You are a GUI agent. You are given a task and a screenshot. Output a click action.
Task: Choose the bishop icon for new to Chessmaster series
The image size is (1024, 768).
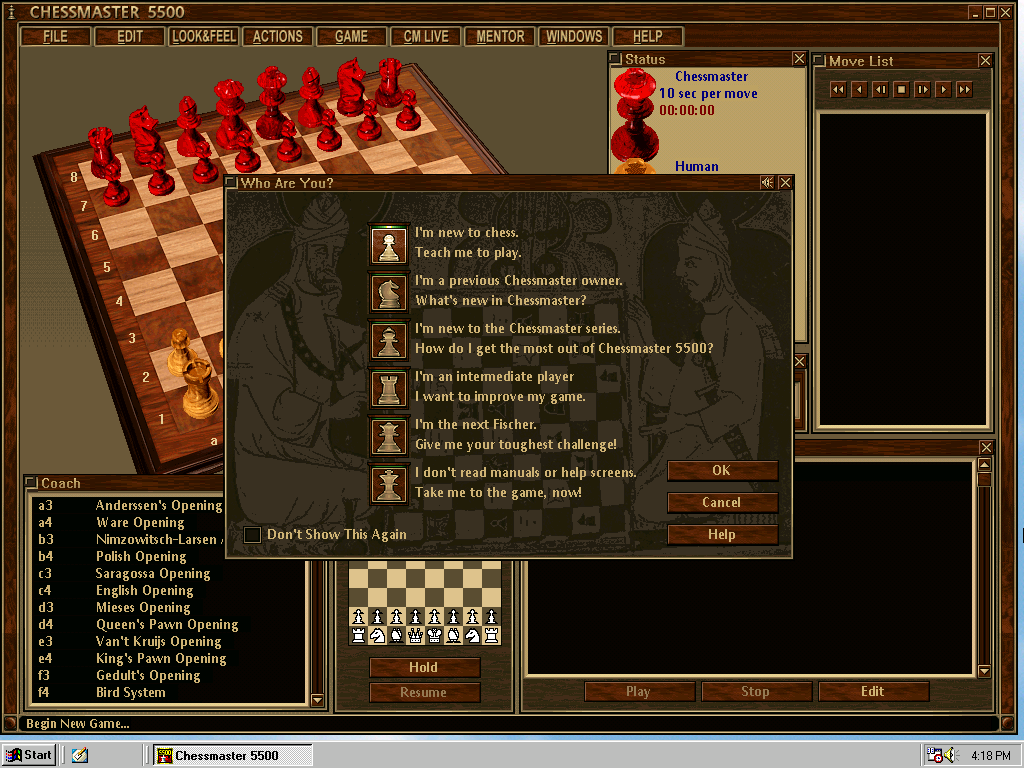coord(389,341)
